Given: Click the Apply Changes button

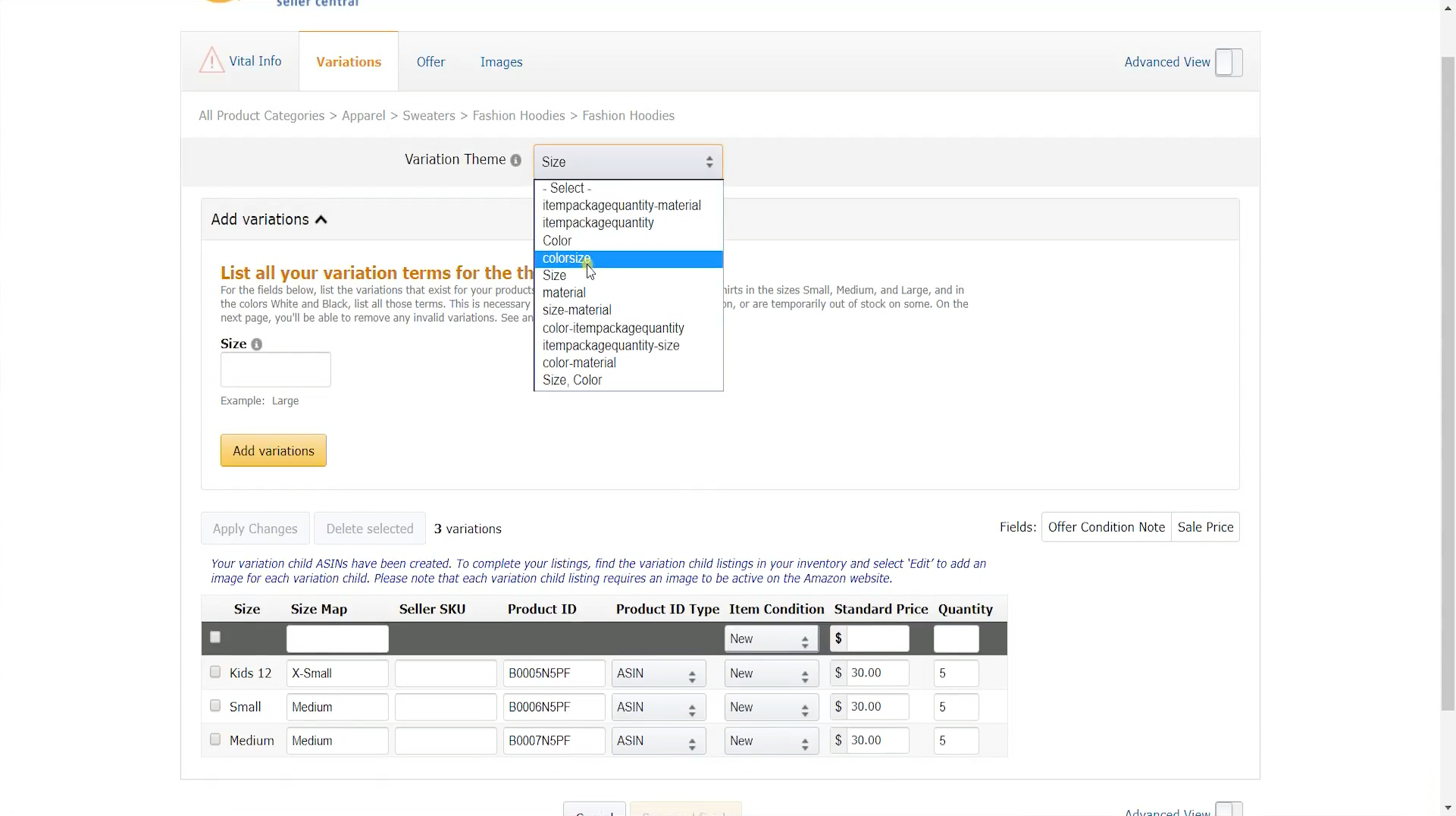Looking at the screenshot, I should (255, 529).
